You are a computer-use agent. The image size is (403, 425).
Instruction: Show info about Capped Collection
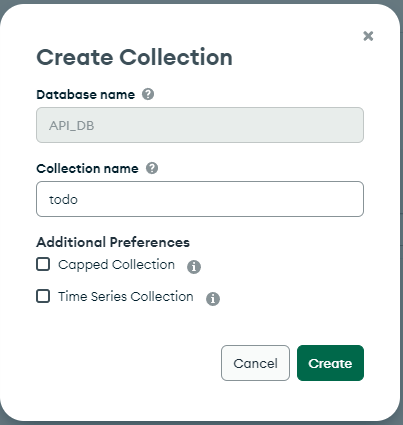(194, 267)
